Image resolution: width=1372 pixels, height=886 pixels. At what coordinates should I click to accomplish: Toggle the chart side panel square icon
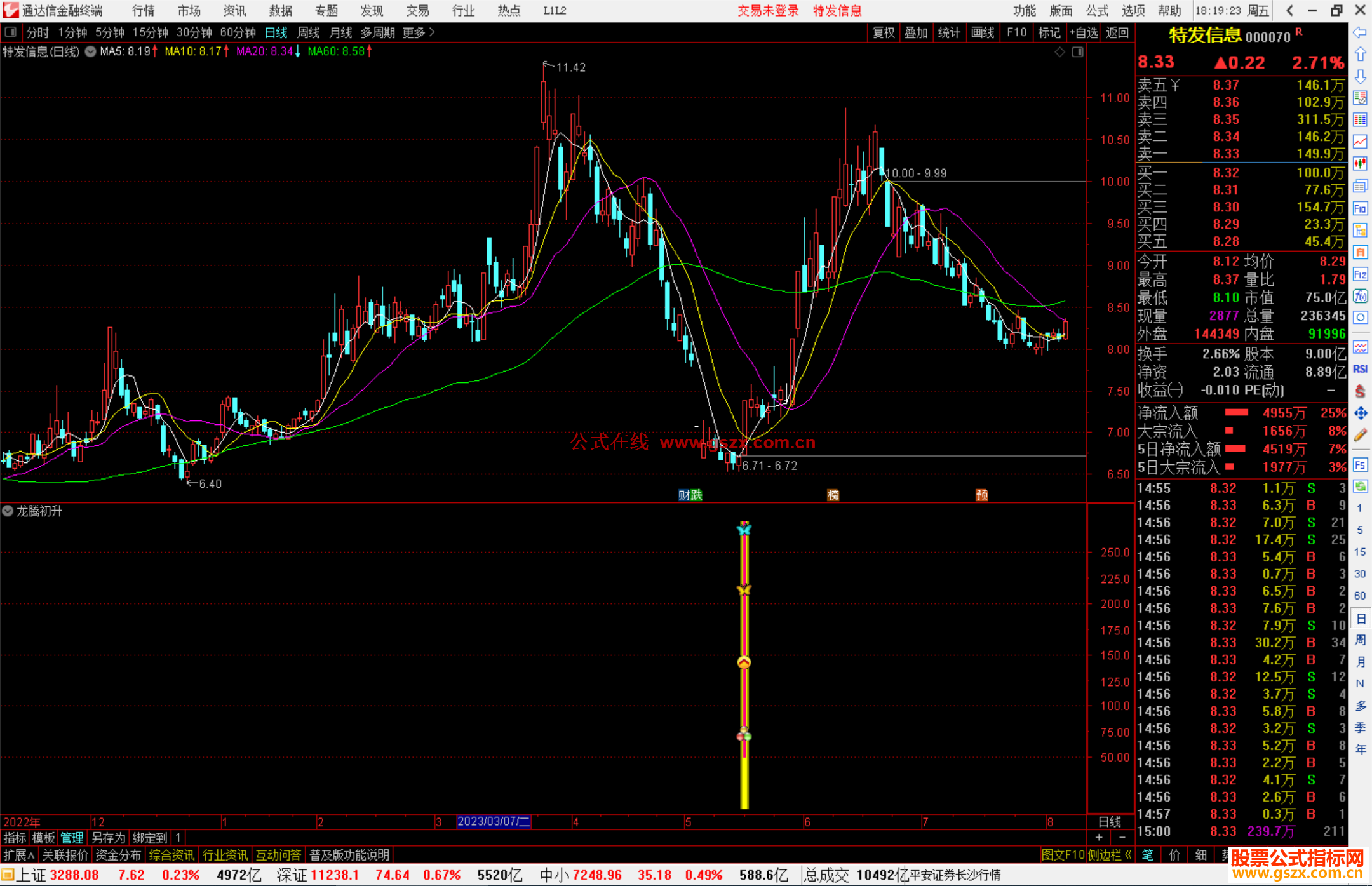[1078, 52]
